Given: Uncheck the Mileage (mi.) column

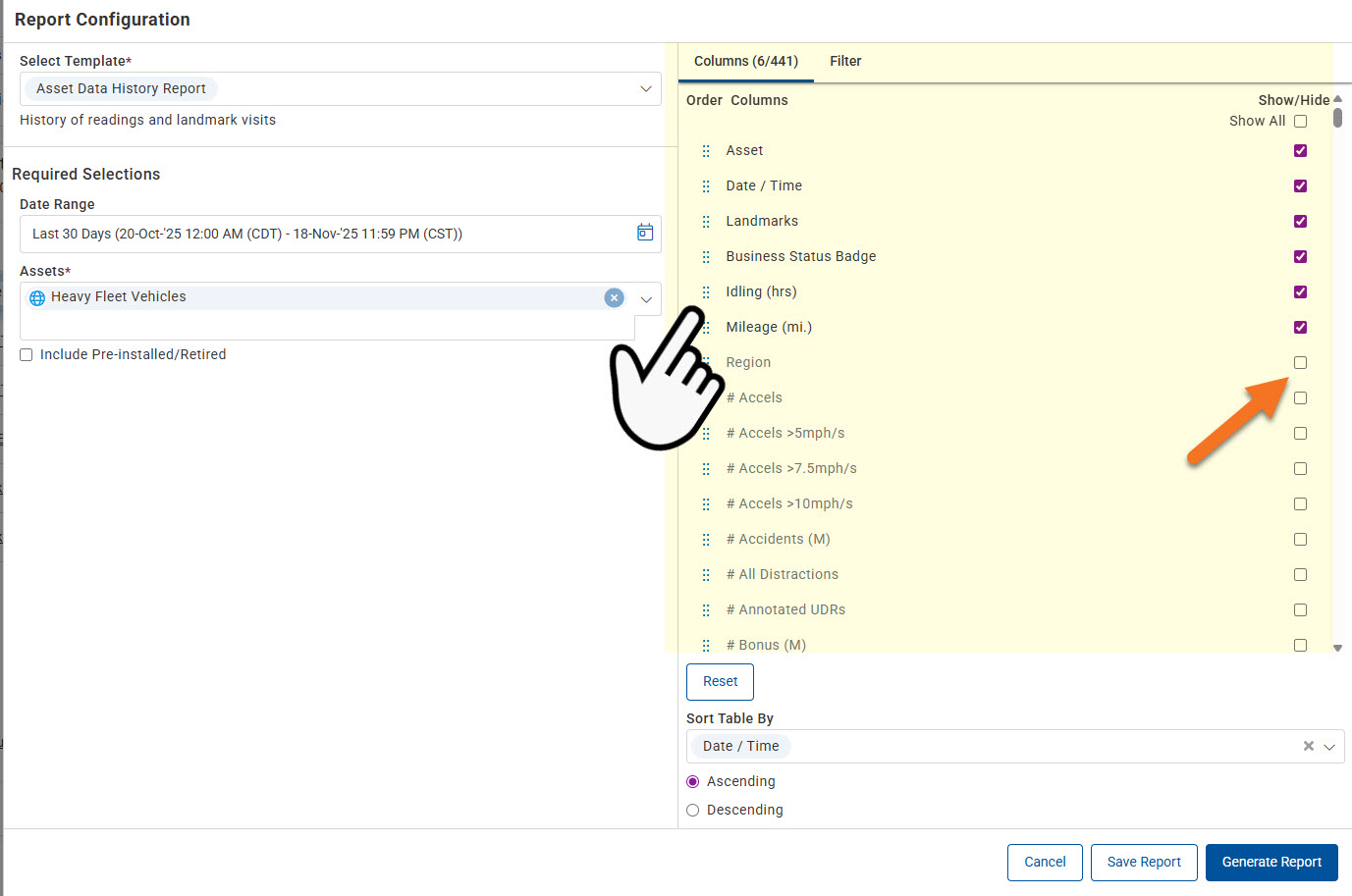Looking at the screenshot, I should 1300,328.
